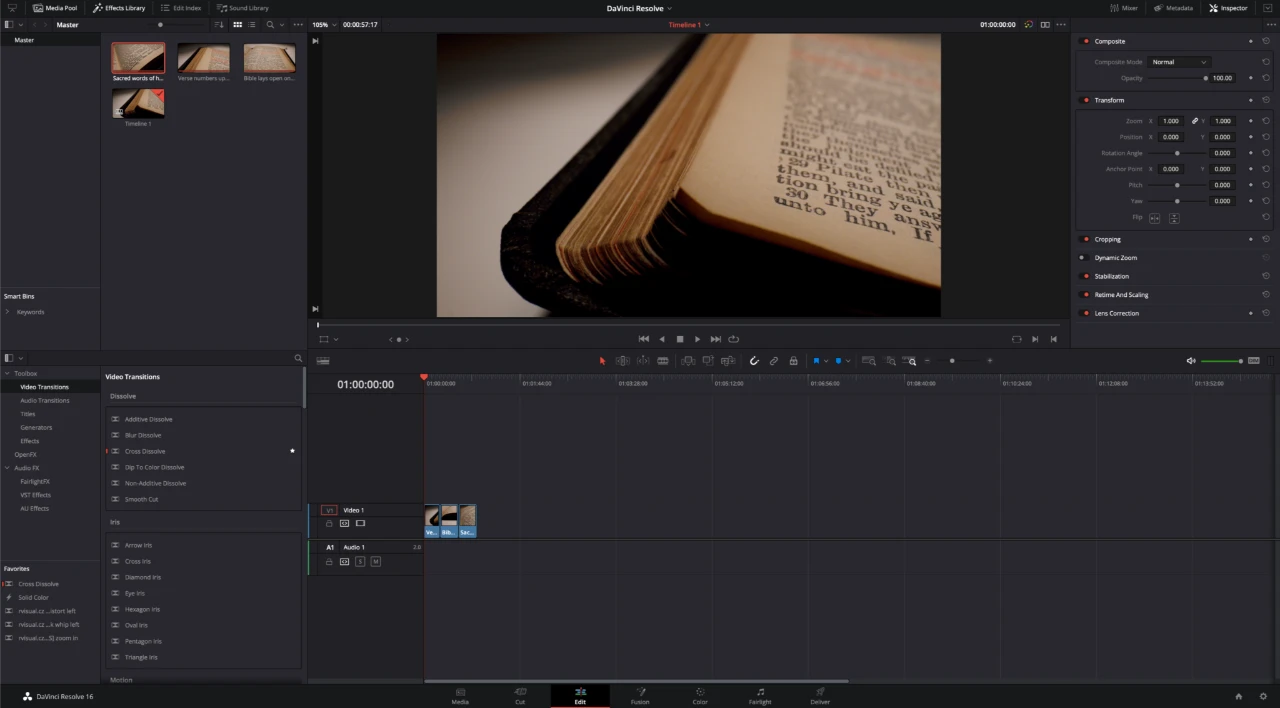Click the Linked Selection chain icon
Image resolution: width=1280 pixels, height=708 pixels.
pos(772,361)
